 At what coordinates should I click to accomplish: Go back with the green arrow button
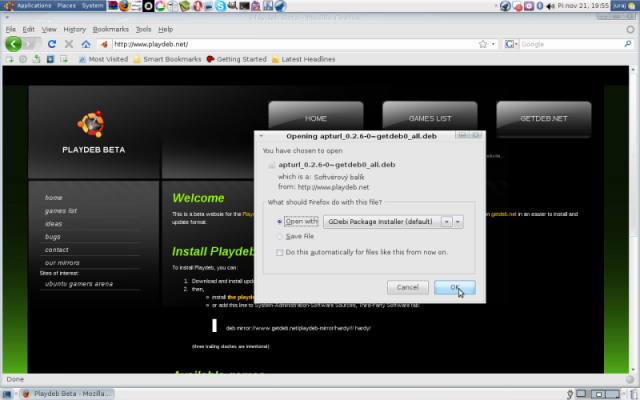[13, 44]
